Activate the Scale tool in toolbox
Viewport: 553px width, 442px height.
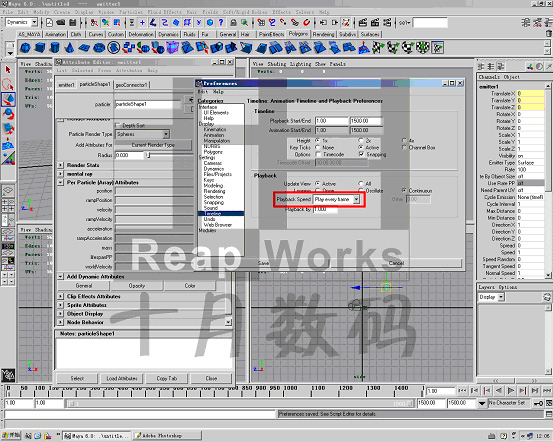point(8,129)
